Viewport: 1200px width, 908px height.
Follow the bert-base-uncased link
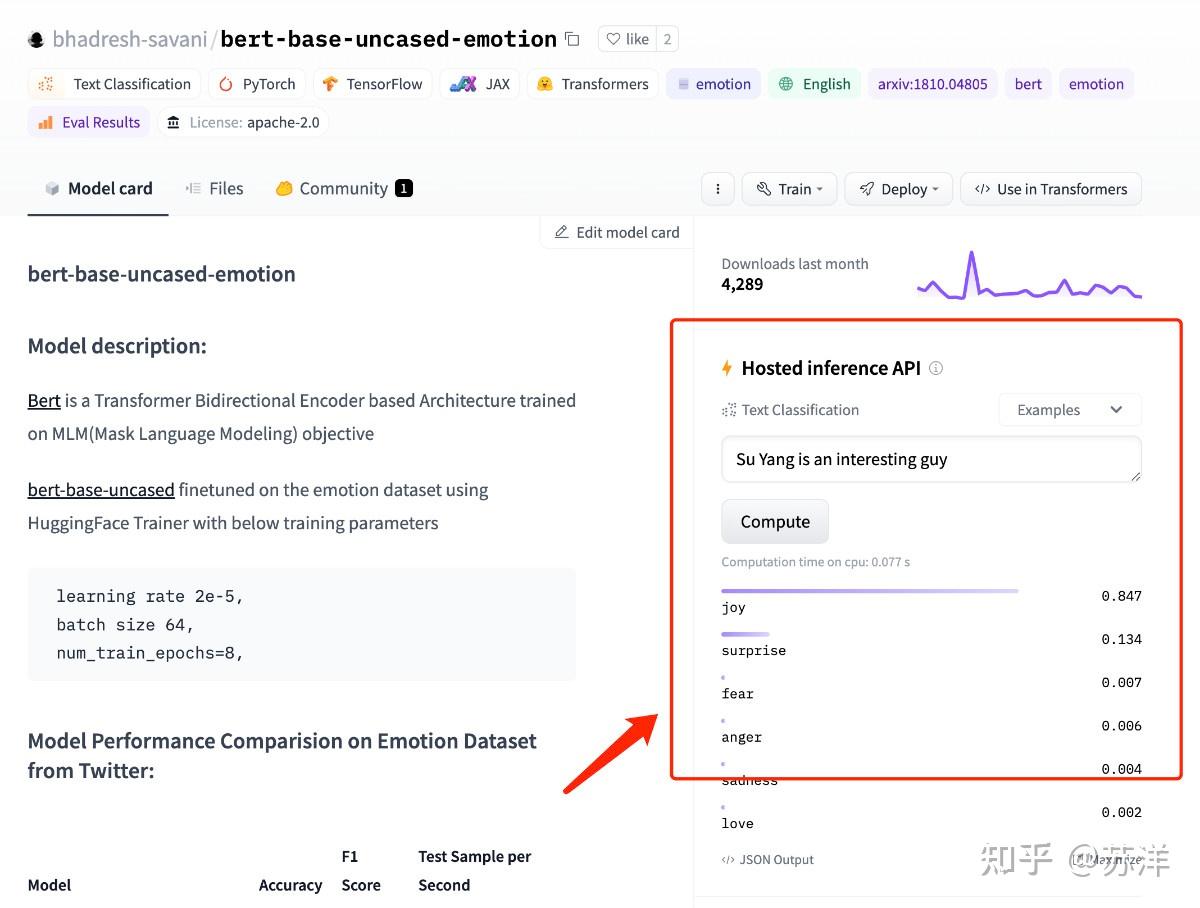[x=101, y=490]
